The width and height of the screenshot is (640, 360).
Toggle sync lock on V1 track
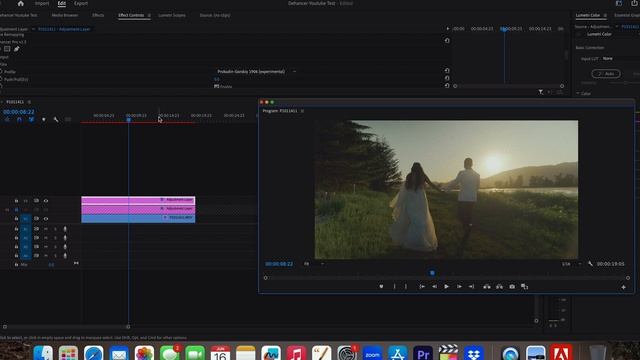(x=36, y=218)
